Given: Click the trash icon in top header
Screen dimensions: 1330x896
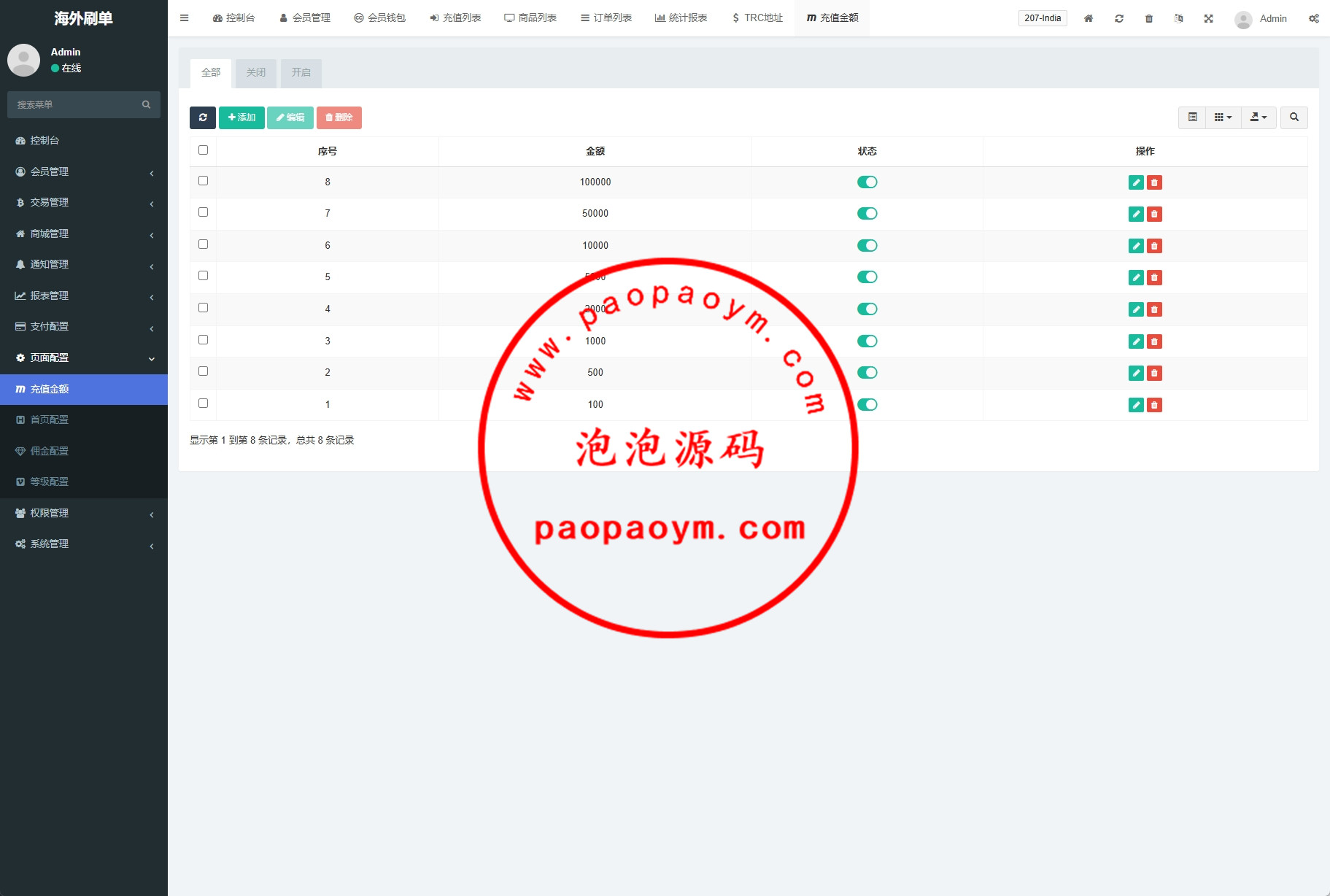Looking at the screenshot, I should coord(1148,18).
